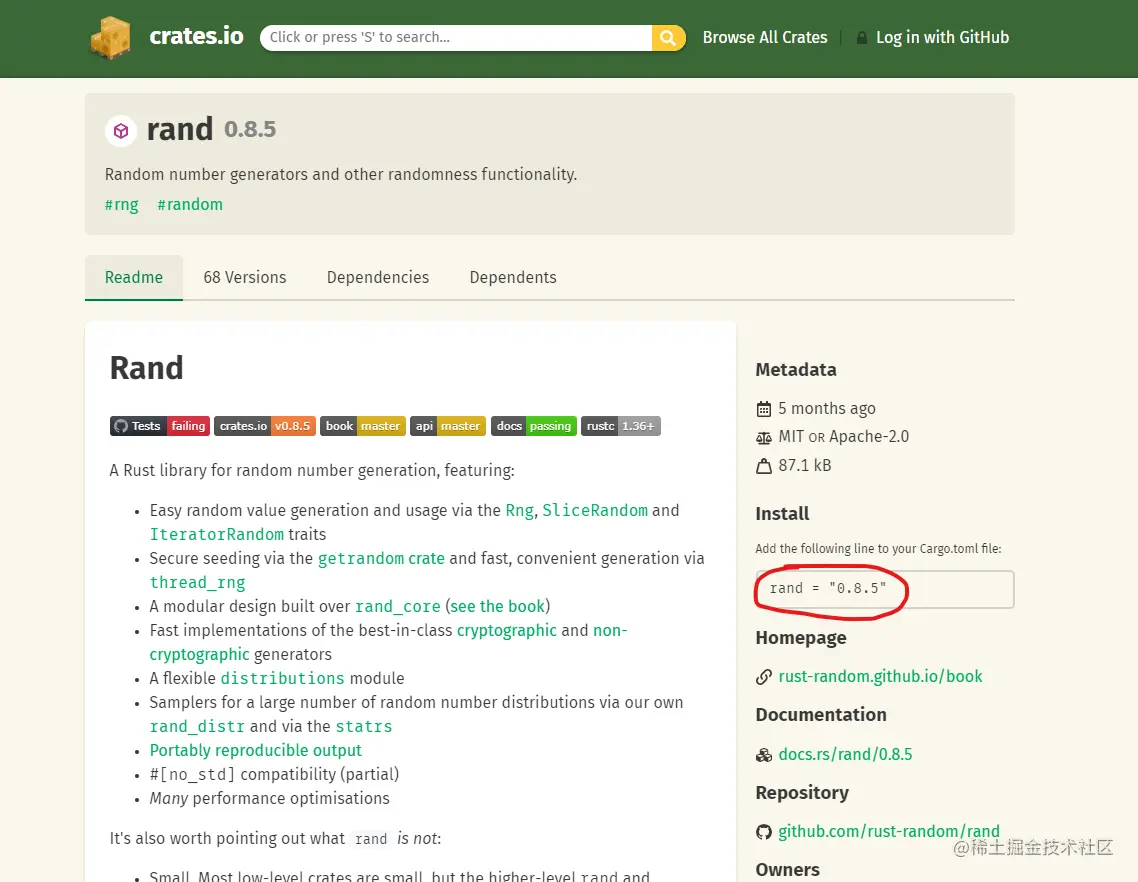Switch to the 68 Versions tab
1138x882 pixels.
(245, 277)
